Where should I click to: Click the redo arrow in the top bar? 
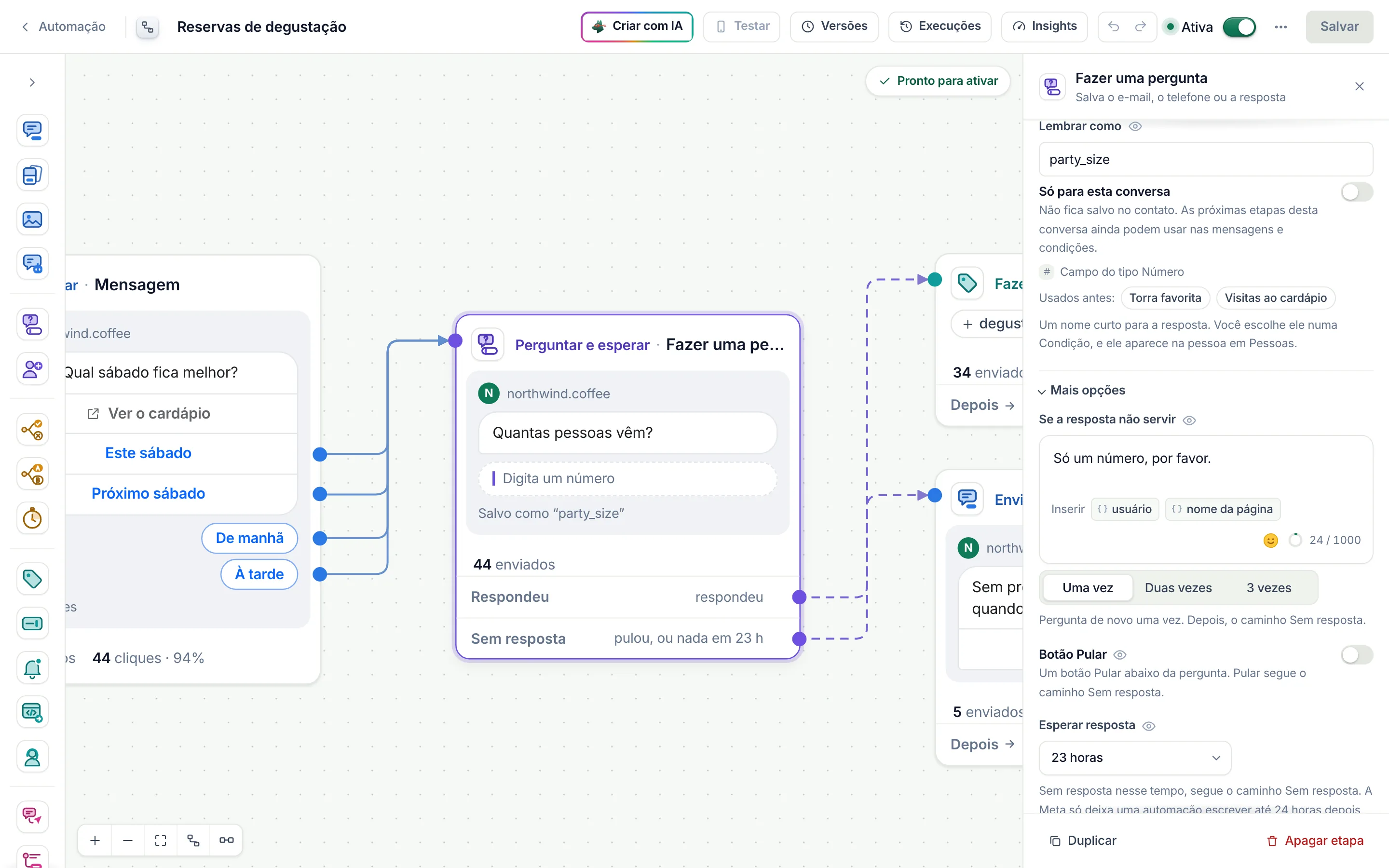point(1141,27)
